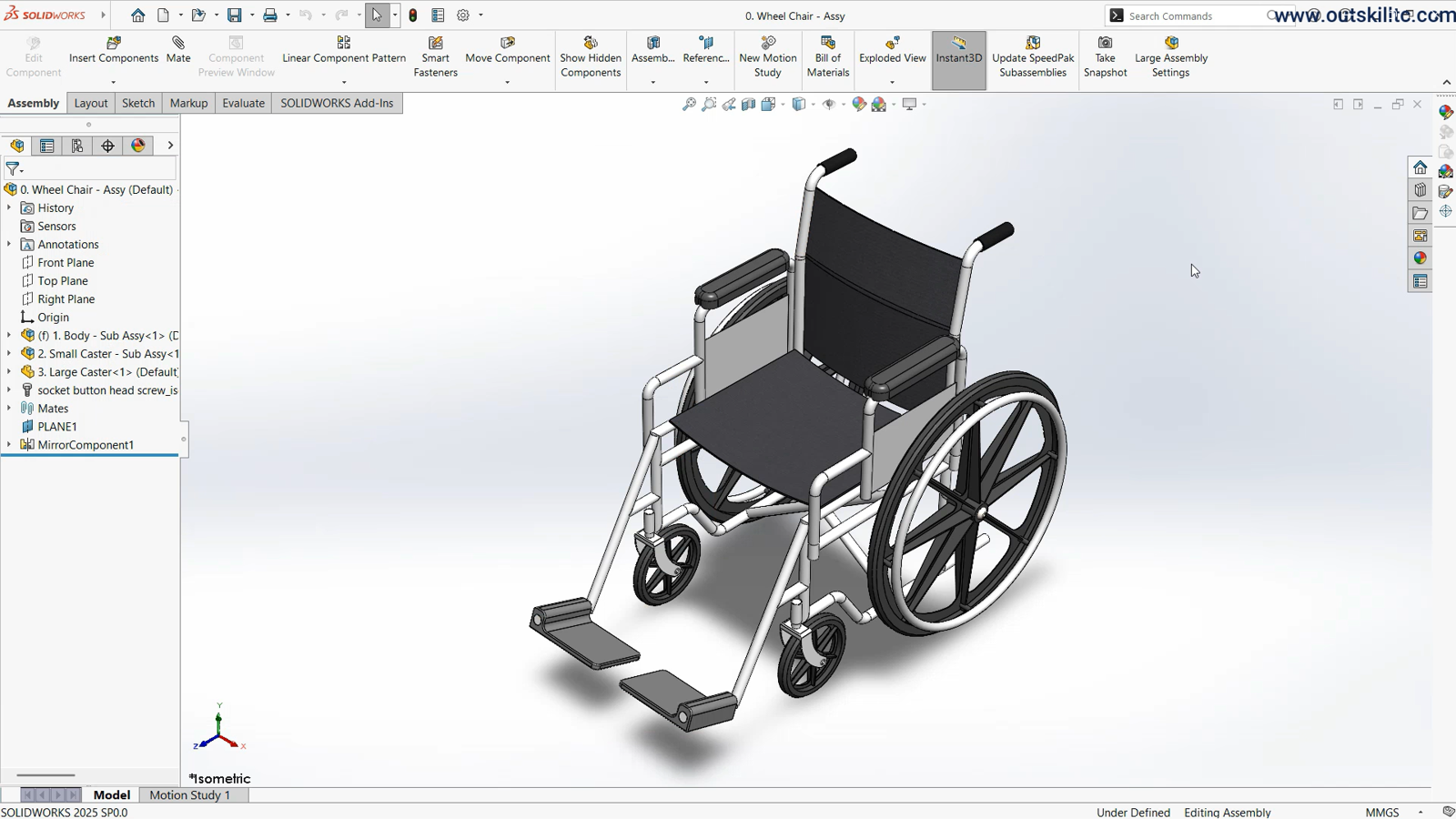Screen dimensions: 1456x819
Task: Expand the History node
Action: coord(9,207)
